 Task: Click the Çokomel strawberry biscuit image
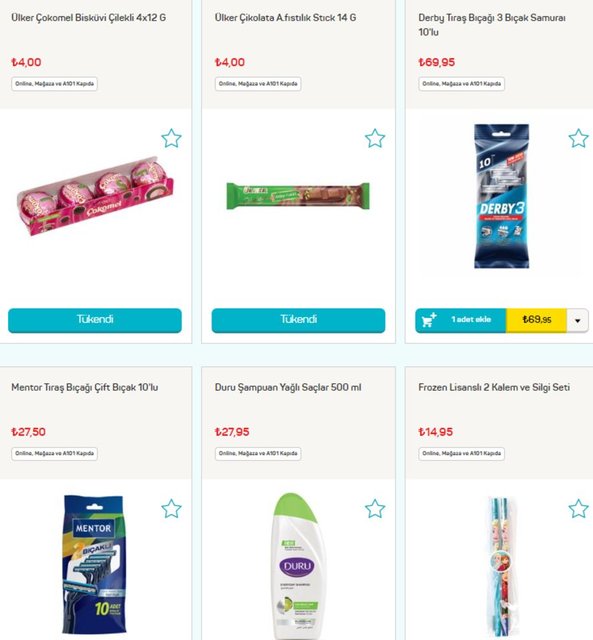95,196
